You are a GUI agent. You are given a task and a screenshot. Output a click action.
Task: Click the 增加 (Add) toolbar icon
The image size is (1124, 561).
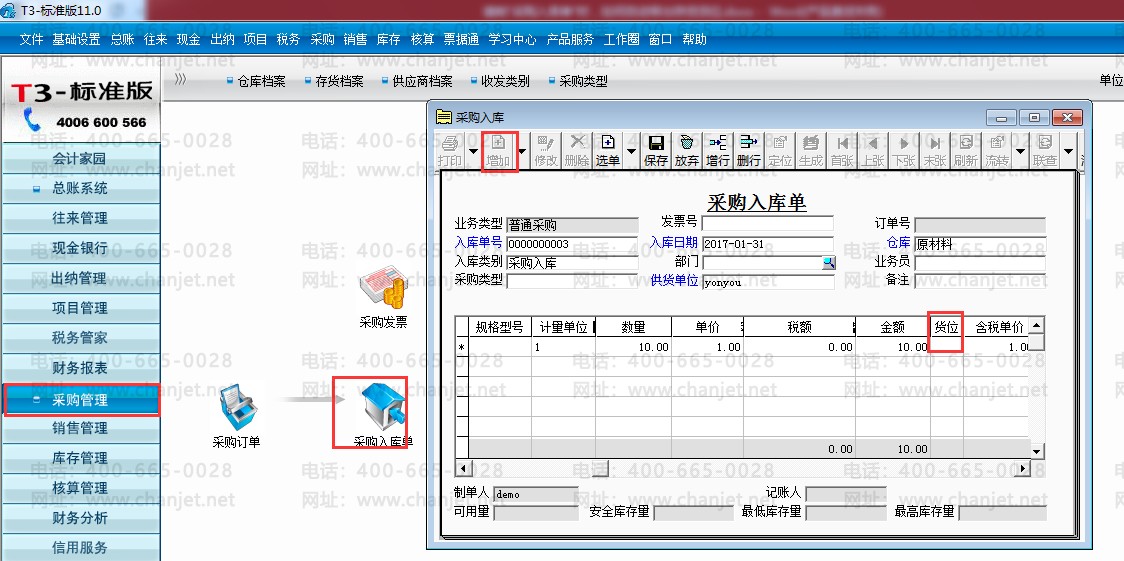(498, 150)
